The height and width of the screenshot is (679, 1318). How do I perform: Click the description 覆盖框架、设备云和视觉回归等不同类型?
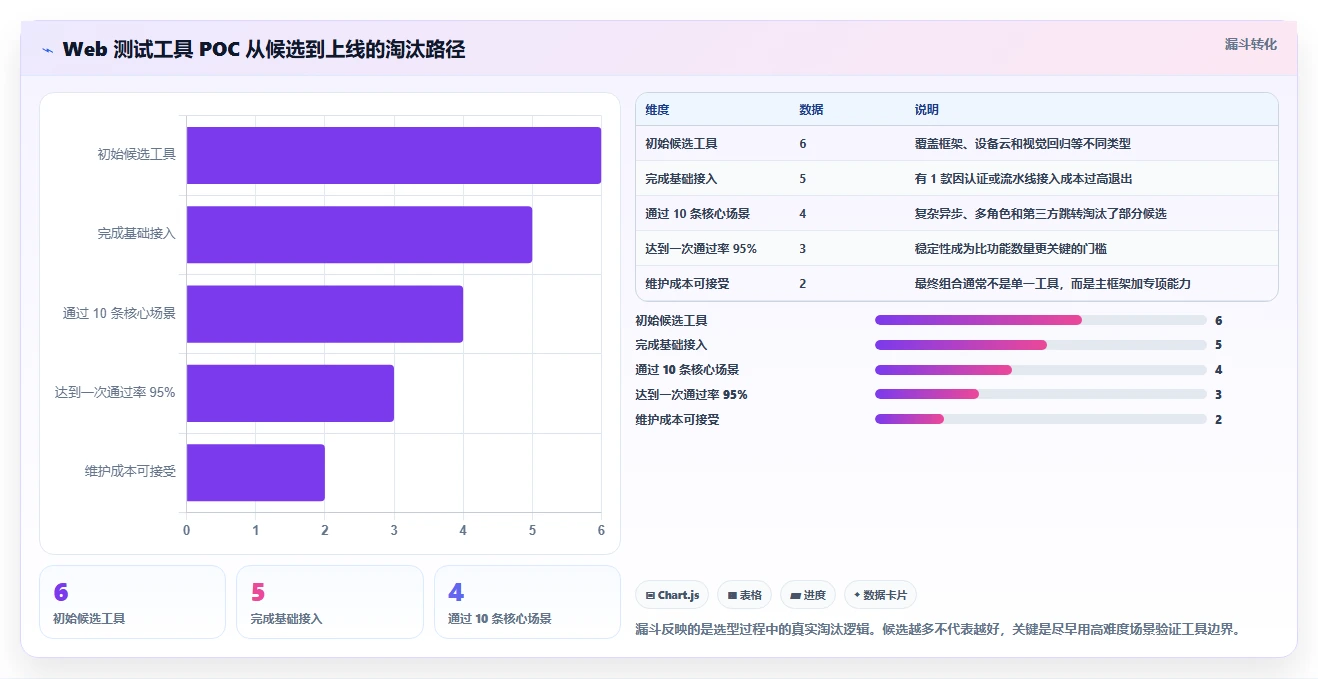(x=1023, y=144)
